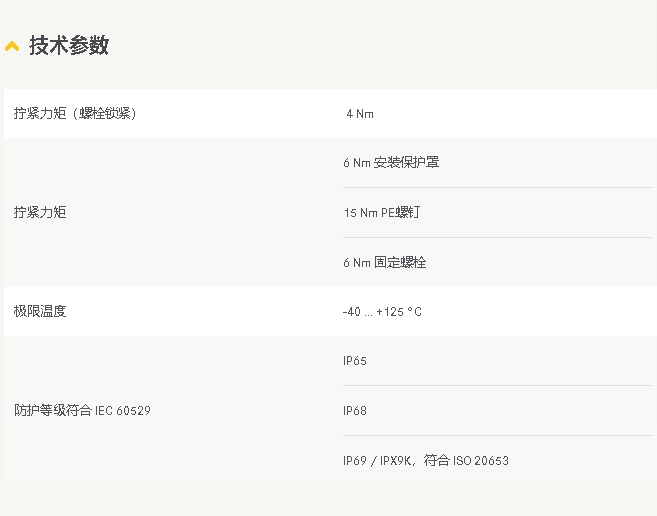The image size is (657, 516).
Task: Click the 技术参数 section heading
Action: coord(69,45)
